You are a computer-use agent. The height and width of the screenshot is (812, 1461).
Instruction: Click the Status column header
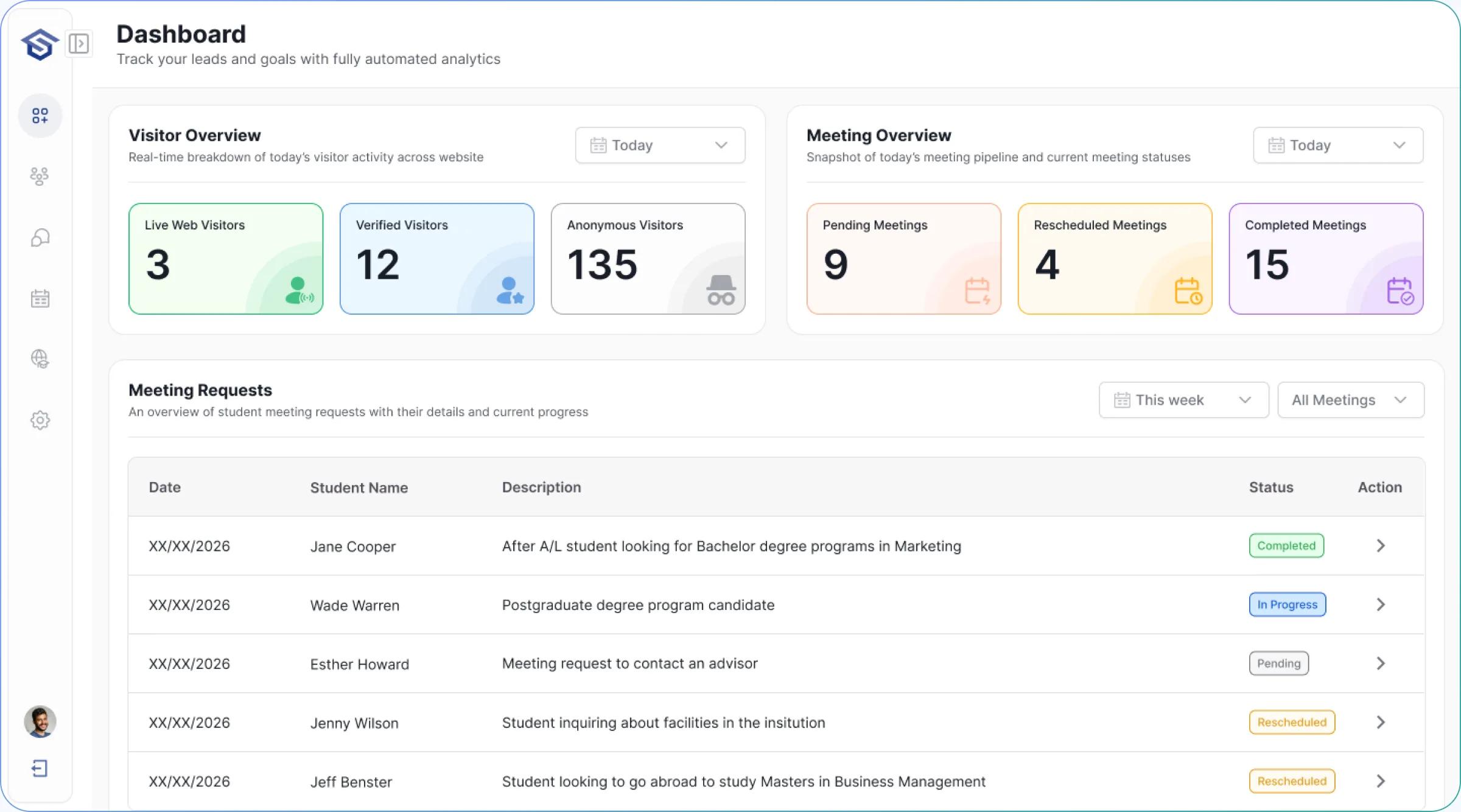click(x=1271, y=488)
